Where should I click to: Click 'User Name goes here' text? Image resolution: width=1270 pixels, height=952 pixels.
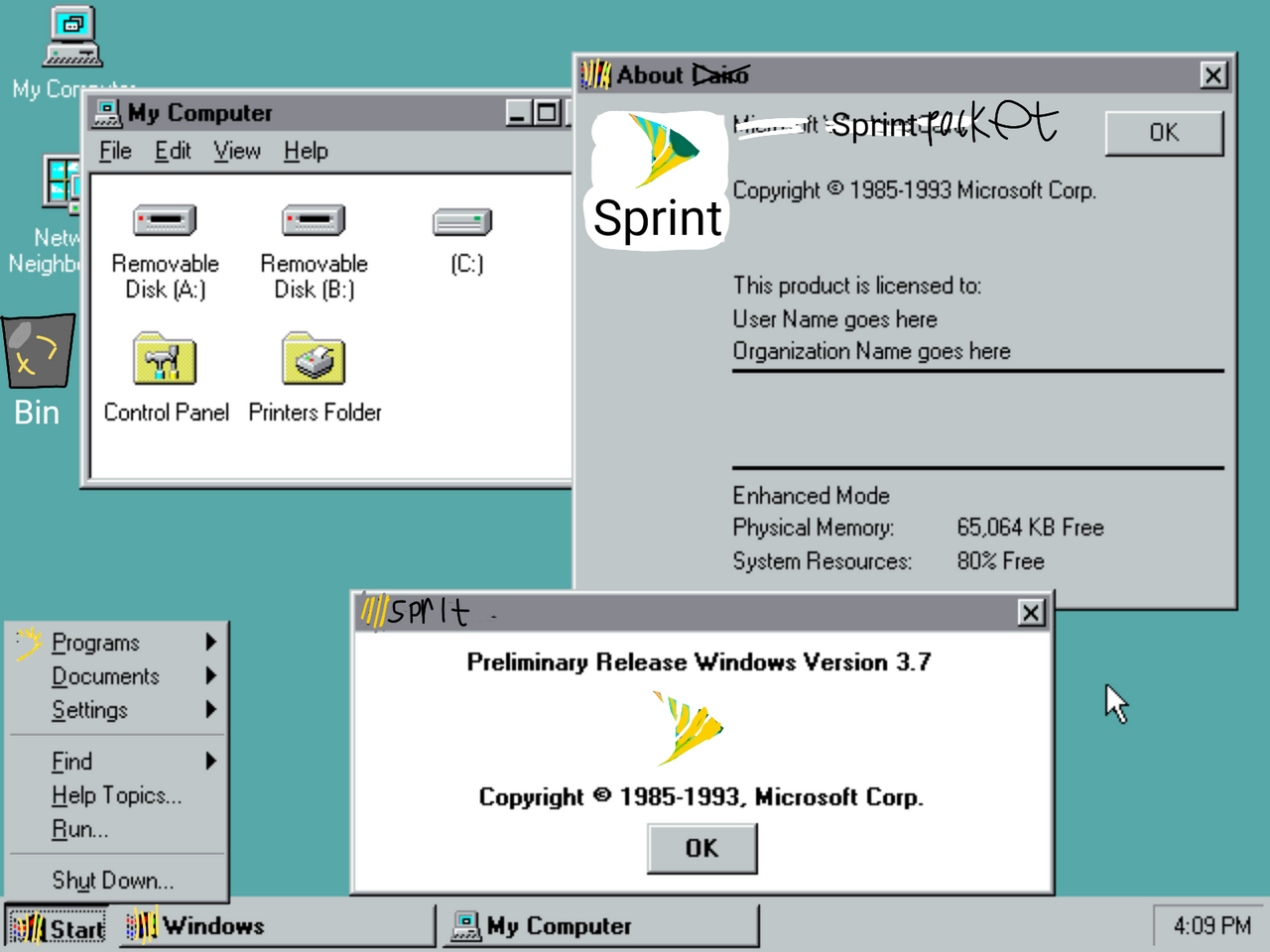click(x=834, y=319)
